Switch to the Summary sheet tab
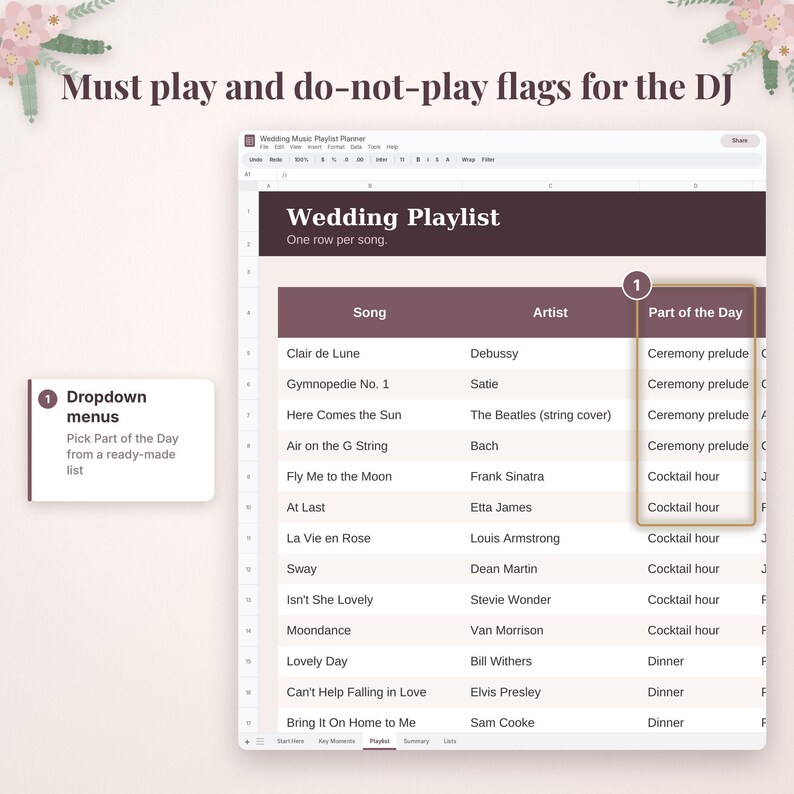This screenshot has width=794, height=794. tap(416, 741)
